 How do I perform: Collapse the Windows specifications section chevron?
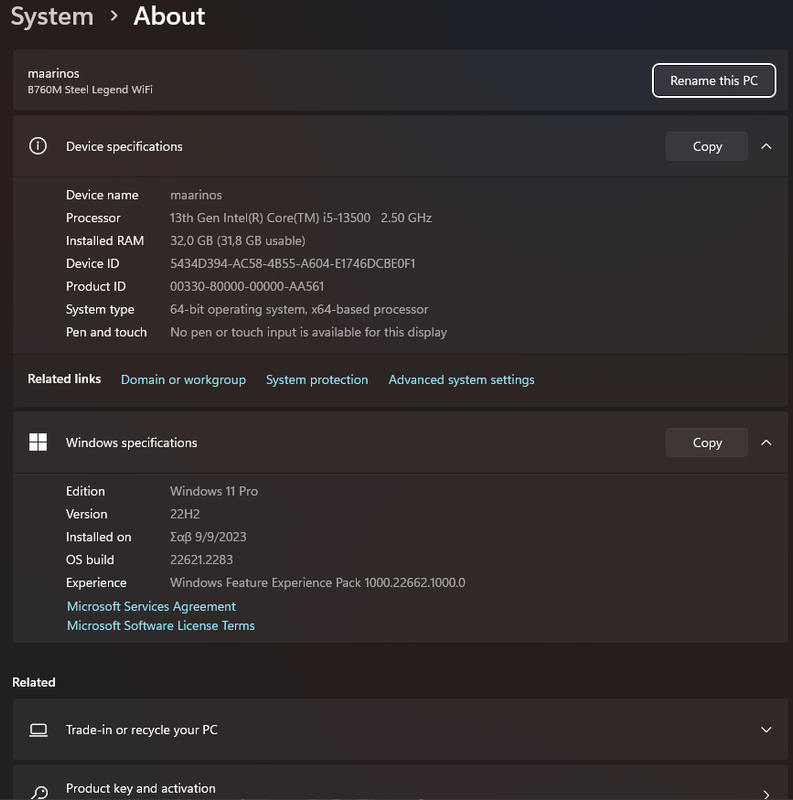(766, 442)
